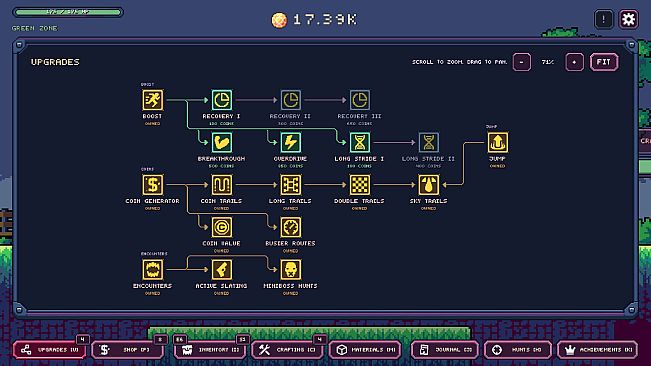
Task: Select the Sky Trails upgrade node
Action: pos(428,185)
